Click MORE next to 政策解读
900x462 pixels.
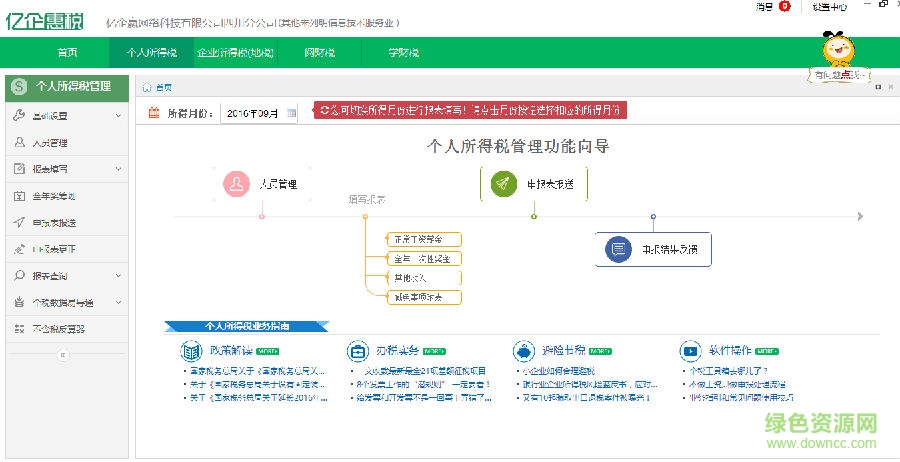(267, 351)
